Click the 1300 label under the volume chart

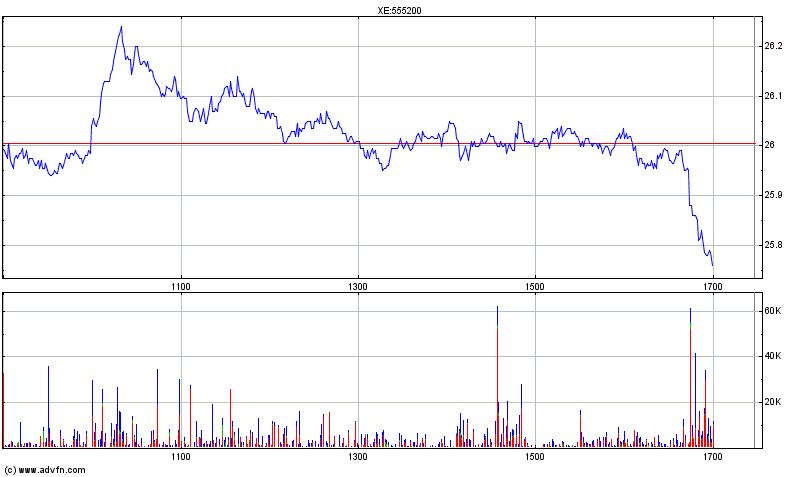pyautogui.click(x=358, y=457)
